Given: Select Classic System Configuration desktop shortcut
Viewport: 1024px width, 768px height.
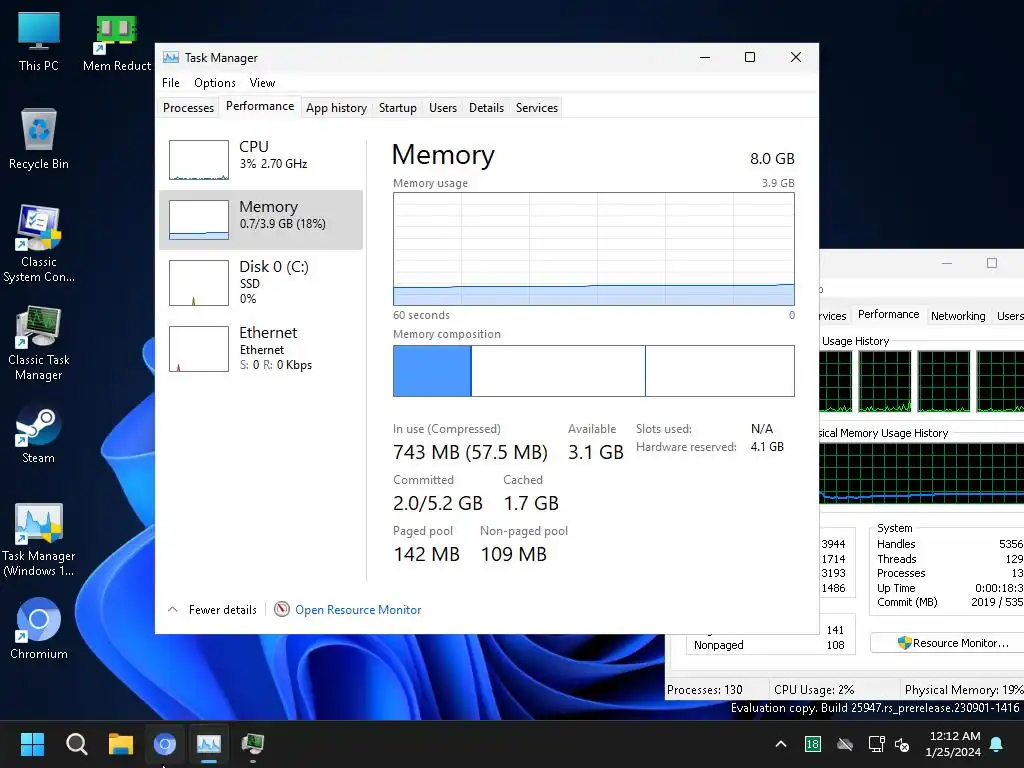Looking at the screenshot, I should pos(39,244).
